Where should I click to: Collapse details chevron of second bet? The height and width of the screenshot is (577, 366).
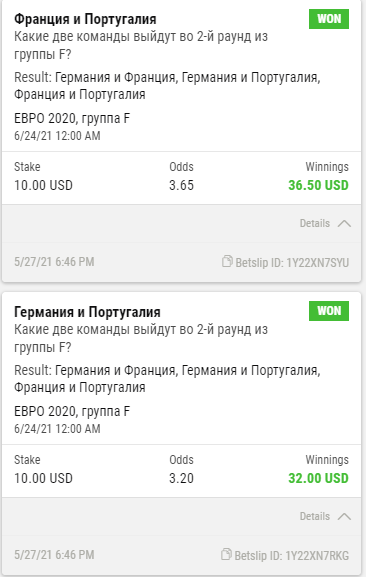point(344,516)
